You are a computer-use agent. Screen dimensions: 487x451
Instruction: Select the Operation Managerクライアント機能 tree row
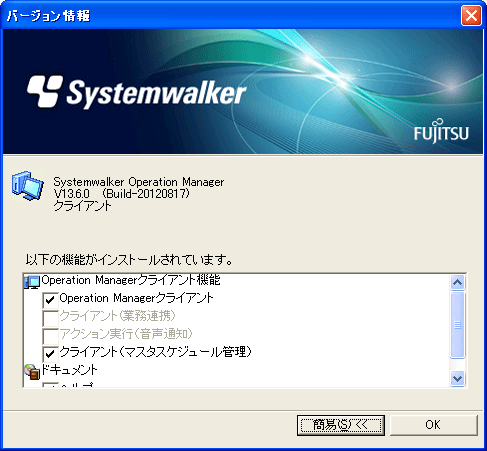(x=122, y=281)
